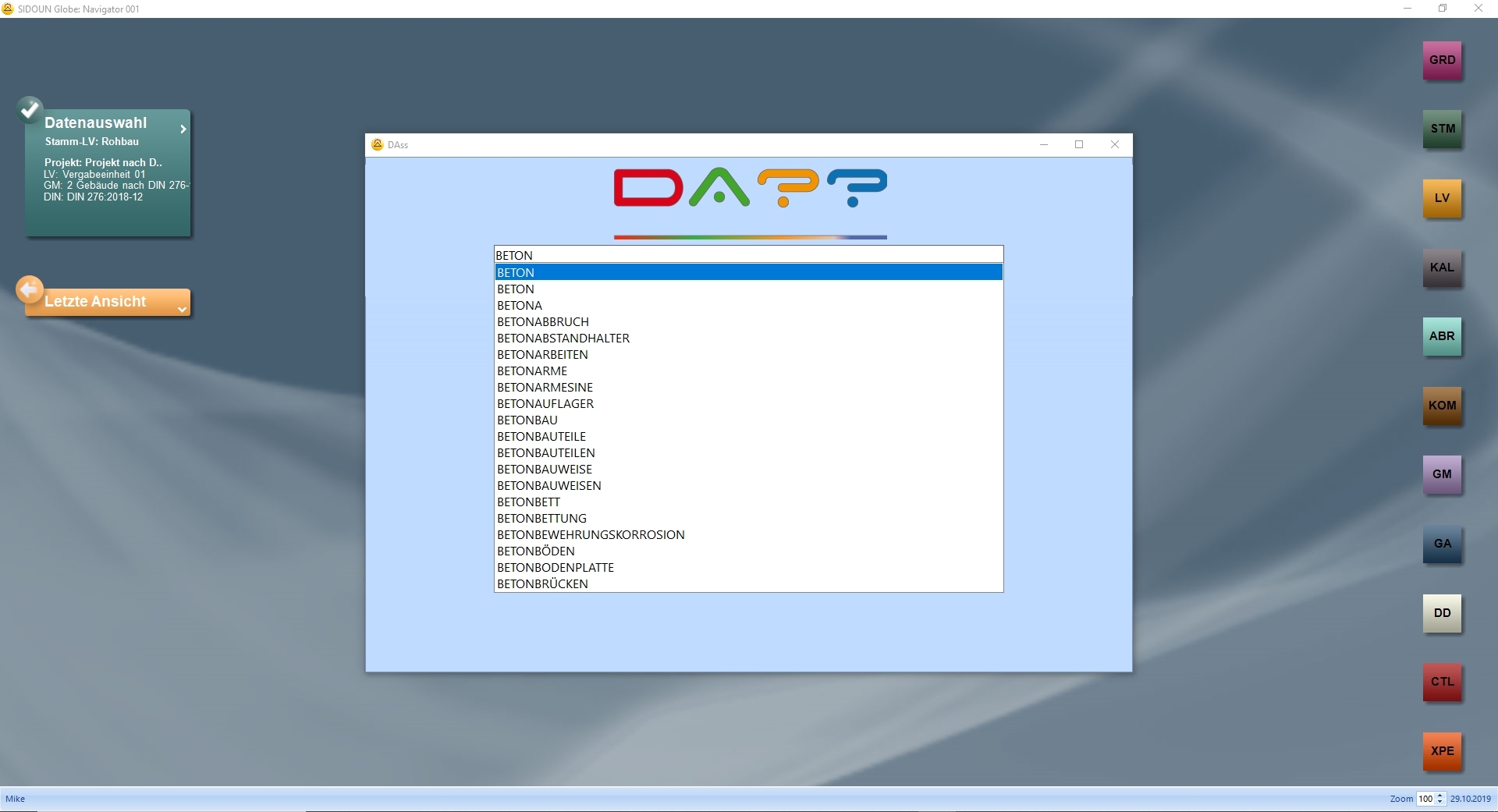Open the GM module tile
This screenshot has width=1498, height=812.
pos(1442,474)
